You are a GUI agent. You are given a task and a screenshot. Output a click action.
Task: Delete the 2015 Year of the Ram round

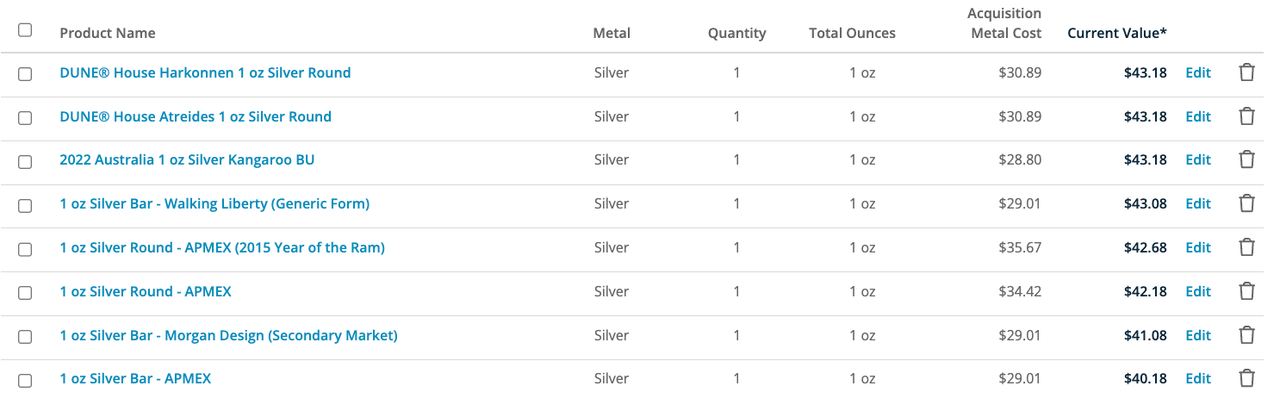pyautogui.click(x=1247, y=247)
